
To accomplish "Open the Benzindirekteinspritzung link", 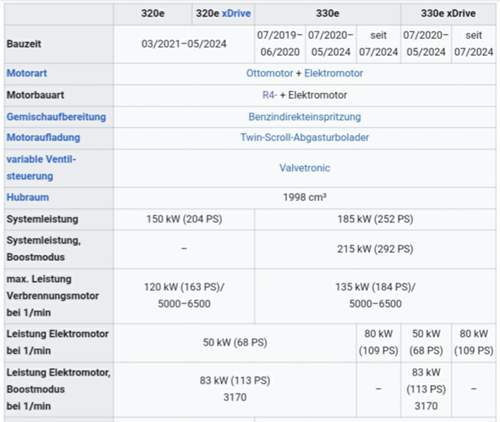I will point(305,117).
